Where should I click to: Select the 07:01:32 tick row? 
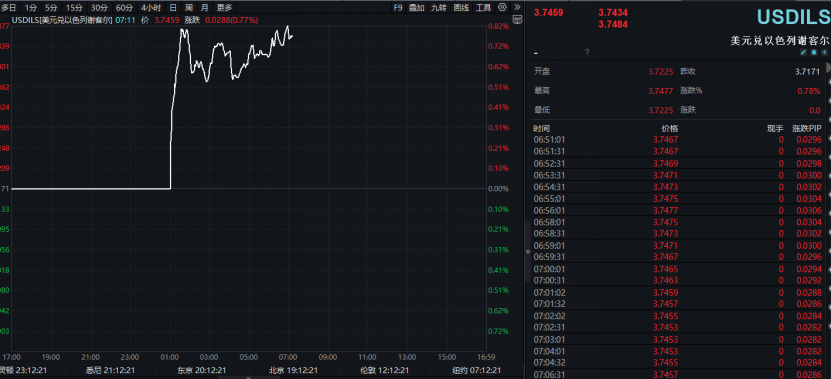coord(678,304)
